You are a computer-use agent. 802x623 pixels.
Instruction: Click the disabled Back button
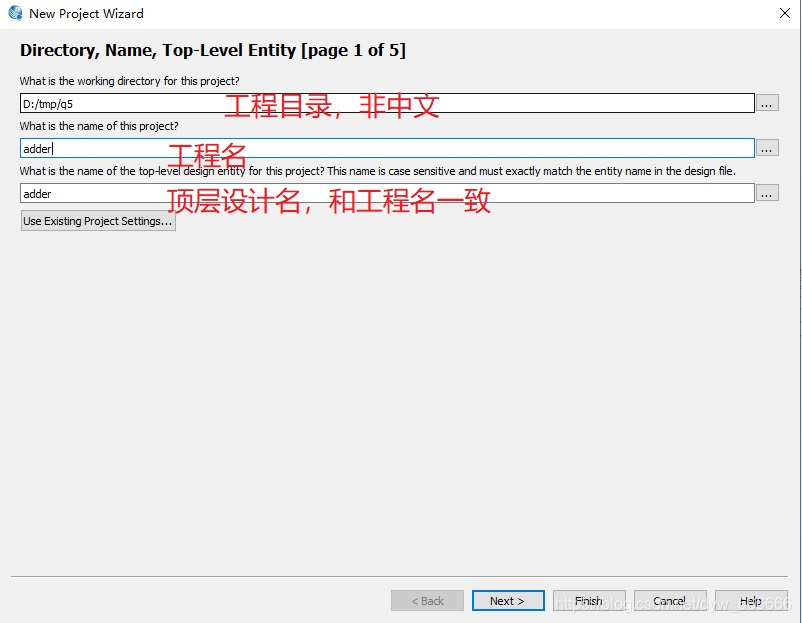[427, 601]
